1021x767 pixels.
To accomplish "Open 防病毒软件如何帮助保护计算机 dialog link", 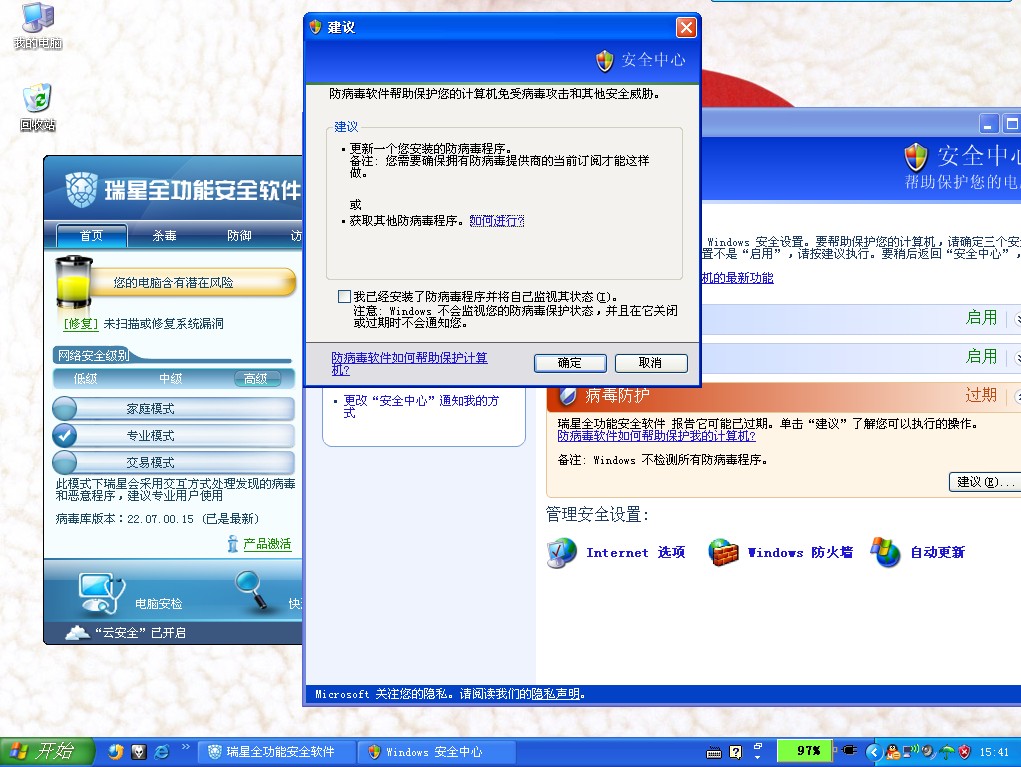I will [x=409, y=363].
